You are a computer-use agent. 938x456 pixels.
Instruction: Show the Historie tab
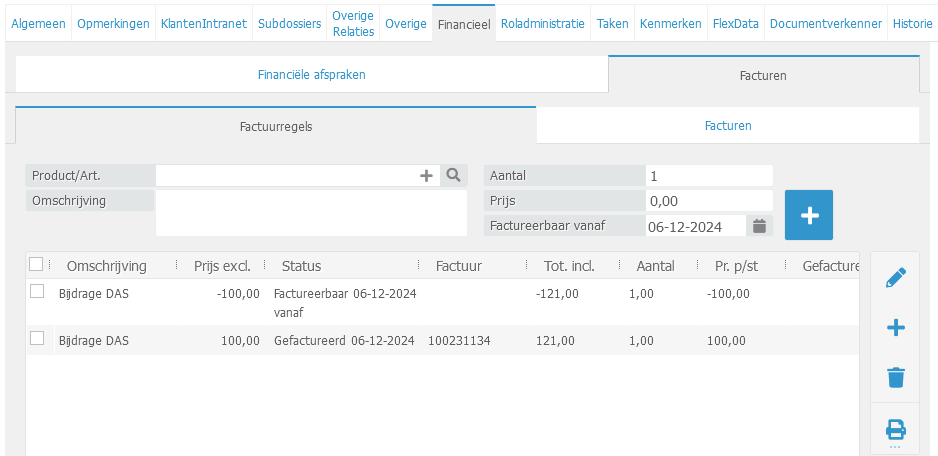pos(912,24)
